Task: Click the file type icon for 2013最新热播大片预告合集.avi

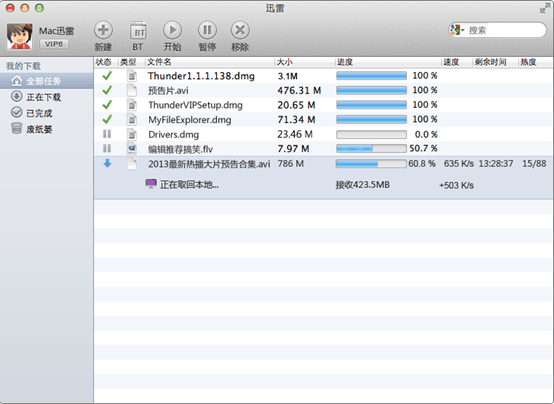Action: tap(132, 163)
